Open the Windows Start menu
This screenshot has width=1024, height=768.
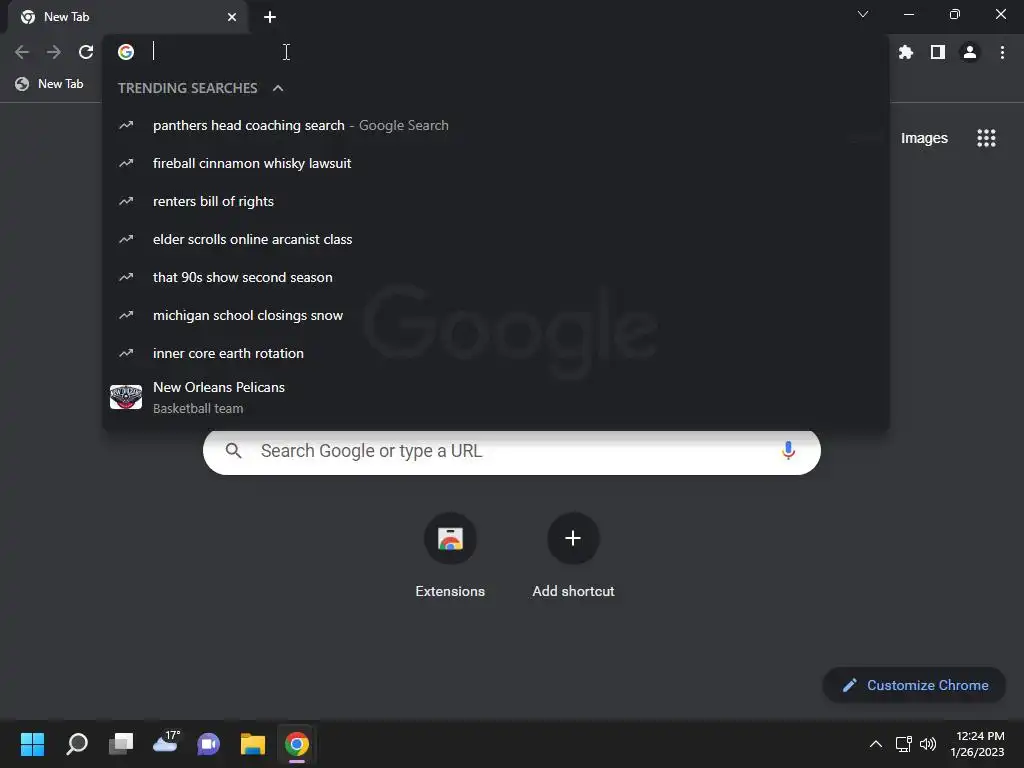pyautogui.click(x=32, y=744)
